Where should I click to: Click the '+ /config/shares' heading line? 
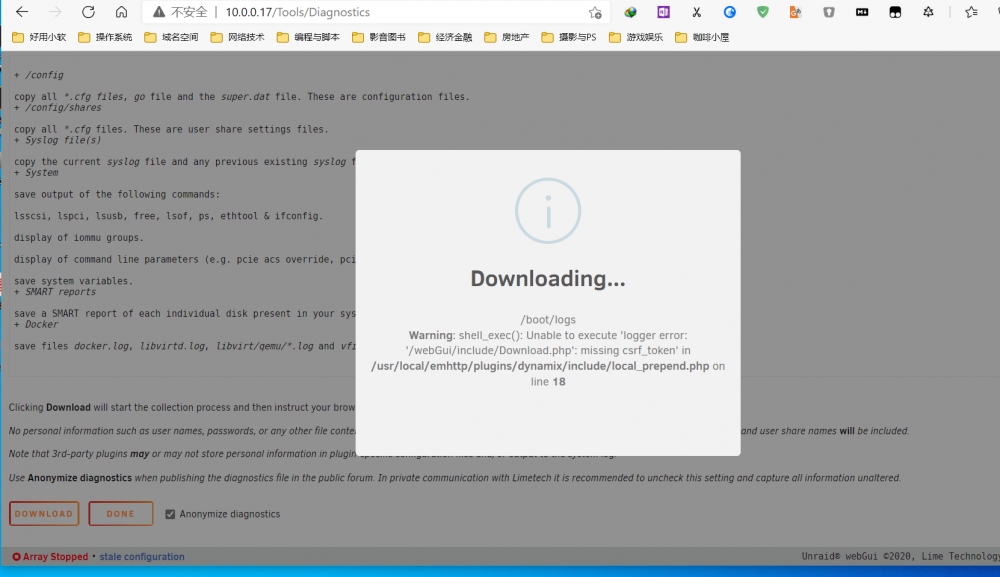tap(58, 108)
